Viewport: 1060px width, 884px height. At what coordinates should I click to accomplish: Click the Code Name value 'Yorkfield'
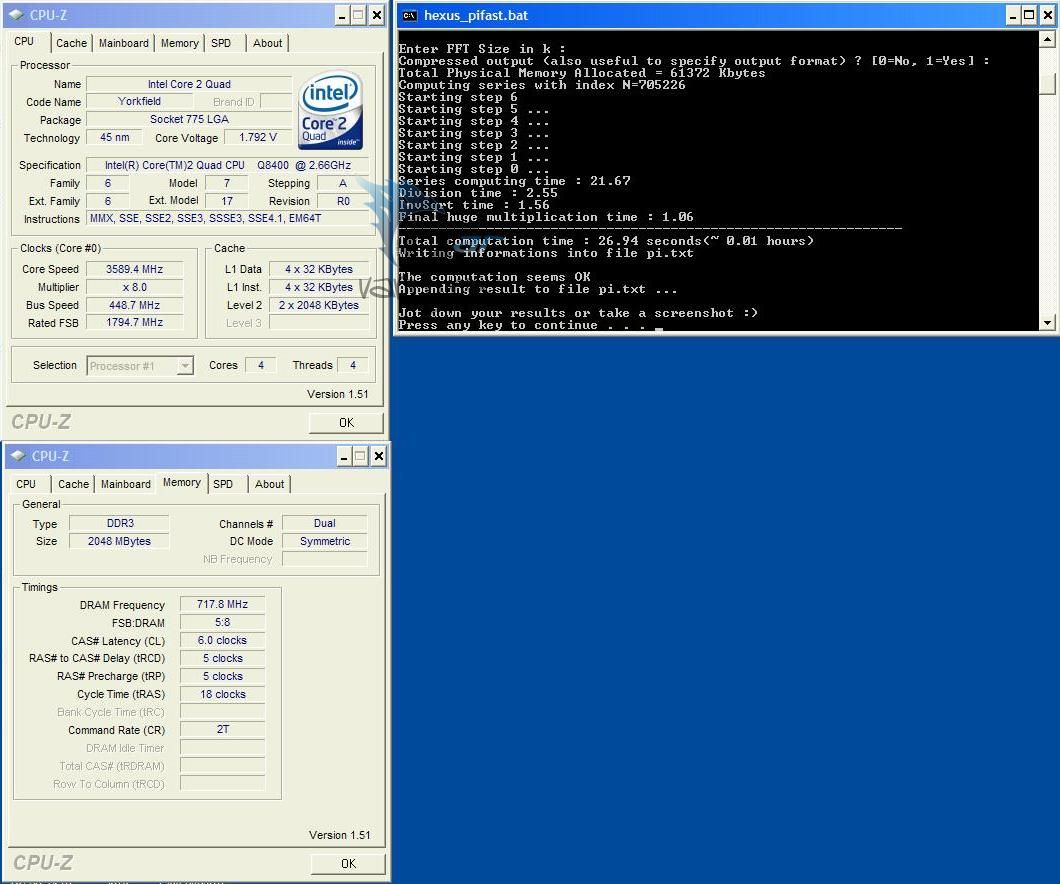point(139,101)
